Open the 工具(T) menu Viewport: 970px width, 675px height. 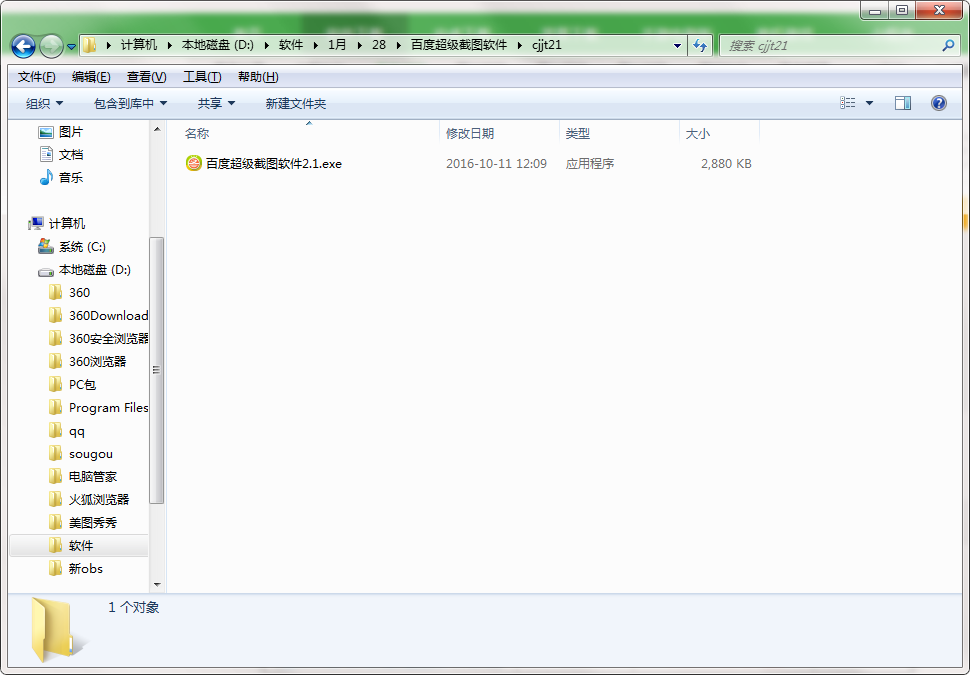pos(202,77)
